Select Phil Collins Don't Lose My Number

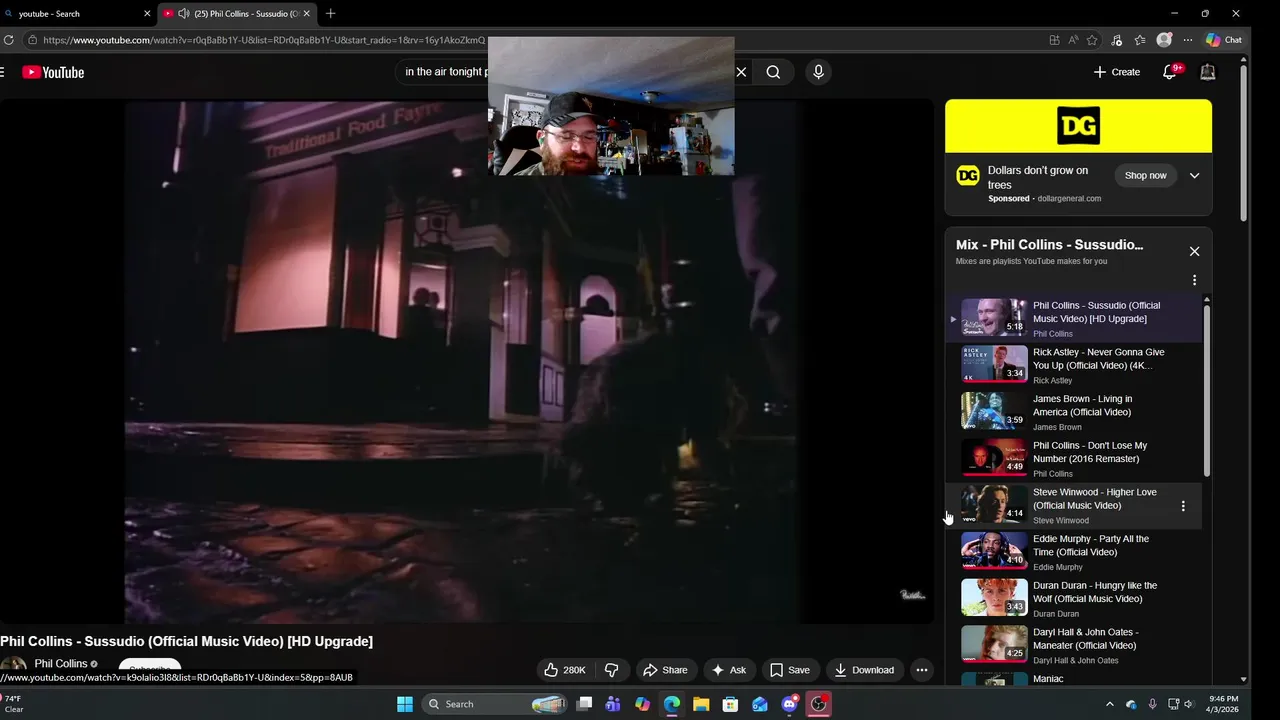(x=1073, y=459)
